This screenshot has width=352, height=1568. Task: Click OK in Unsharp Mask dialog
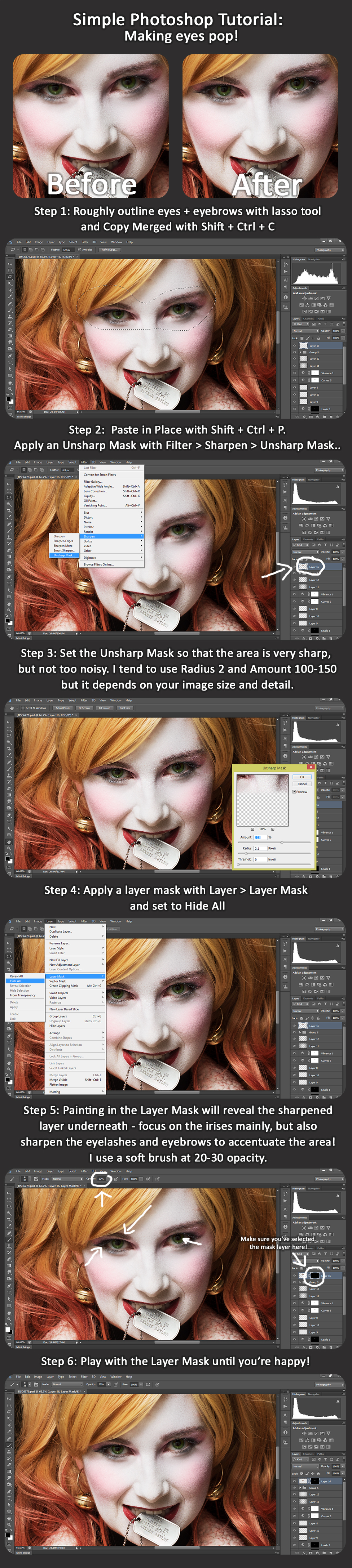coord(303,777)
